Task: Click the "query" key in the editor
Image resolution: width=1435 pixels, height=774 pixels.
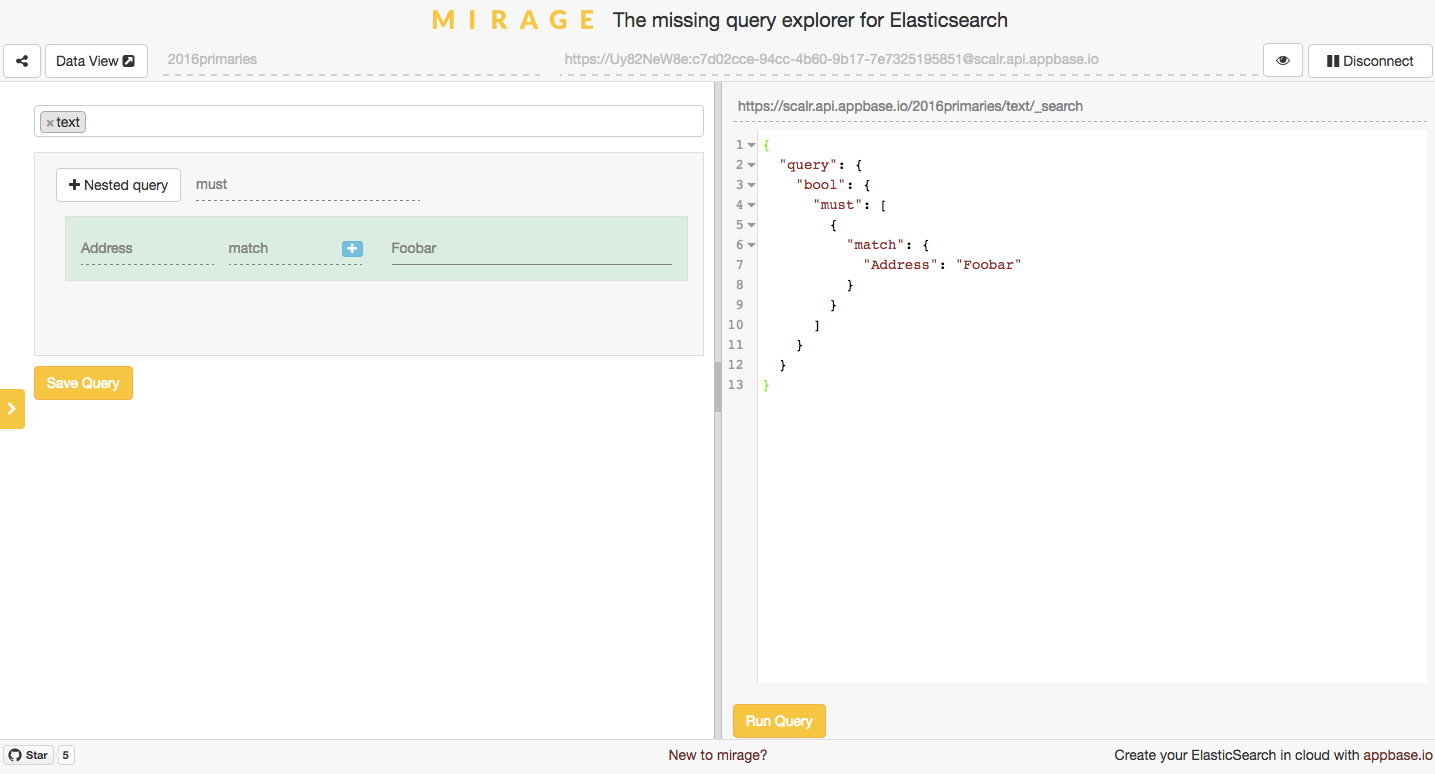Action: pos(809,165)
